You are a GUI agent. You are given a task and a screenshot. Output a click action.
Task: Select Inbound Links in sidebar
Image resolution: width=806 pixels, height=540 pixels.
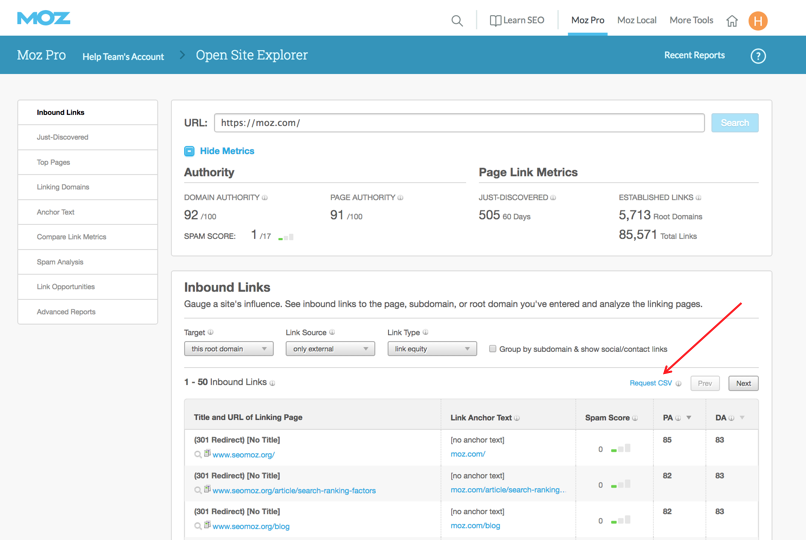point(87,113)
